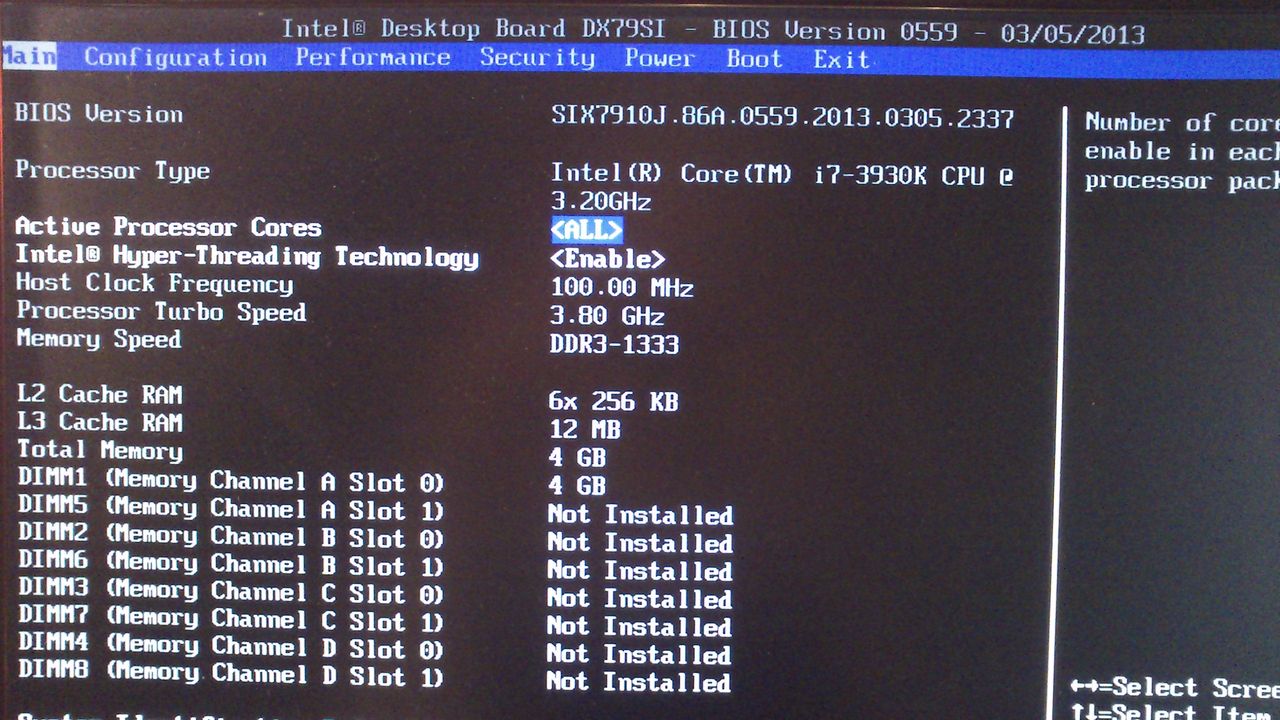This screenshot has height=720, width=1280.
Task: Click the Memory Speed label
Action: 99,339
